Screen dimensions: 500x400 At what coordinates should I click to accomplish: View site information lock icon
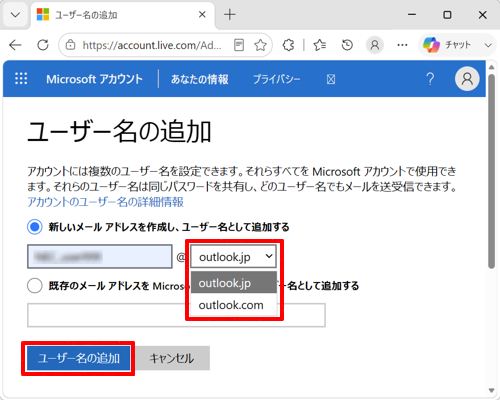coord(70,45)
